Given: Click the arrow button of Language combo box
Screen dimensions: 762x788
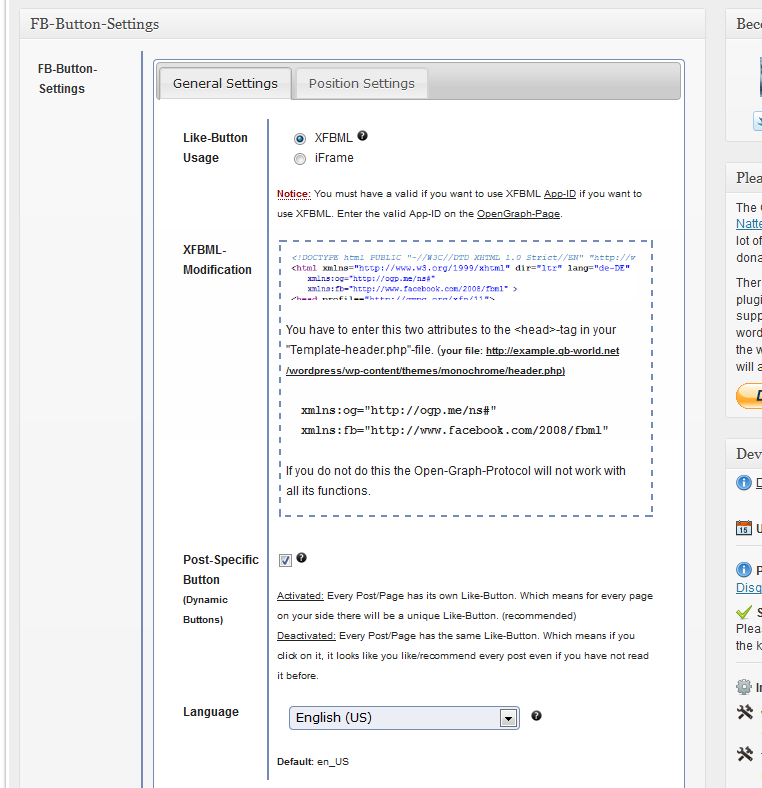Looking at the screenshot, I should [x=509, y=718].
